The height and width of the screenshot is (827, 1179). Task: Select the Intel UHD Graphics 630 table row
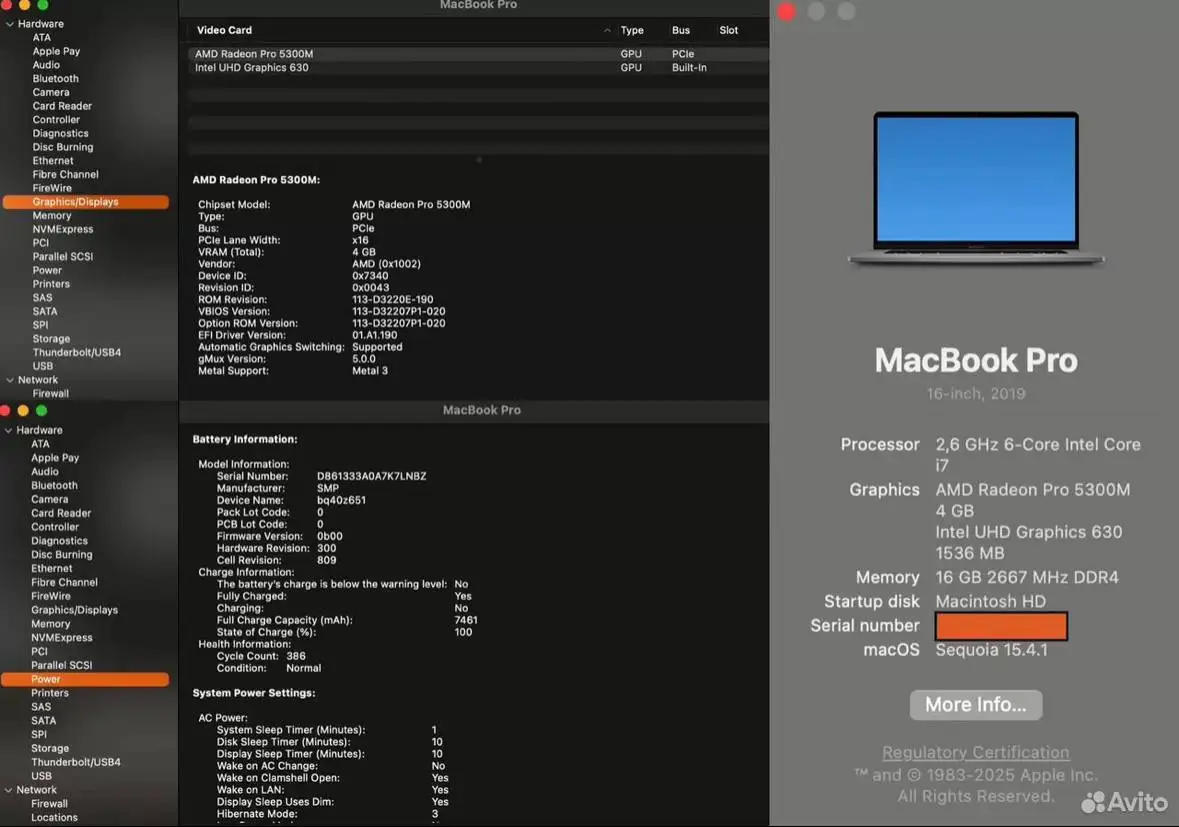tap(477, 68)
